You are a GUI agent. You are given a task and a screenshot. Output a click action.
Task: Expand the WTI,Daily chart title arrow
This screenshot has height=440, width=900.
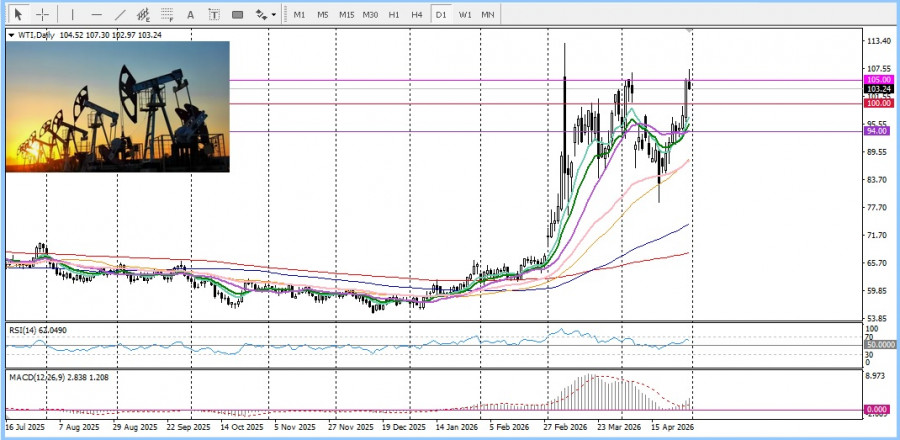click(x=11, y=35)
